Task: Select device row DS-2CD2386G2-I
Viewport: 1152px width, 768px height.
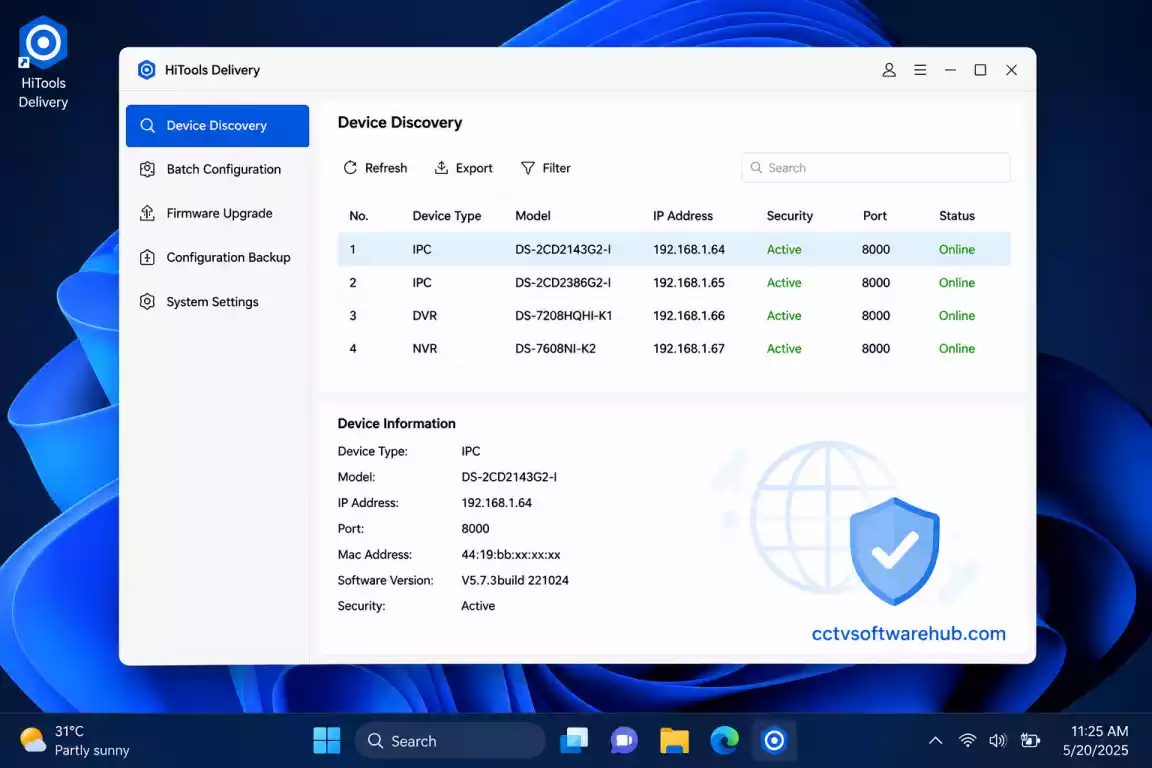Action: [674, 282]
